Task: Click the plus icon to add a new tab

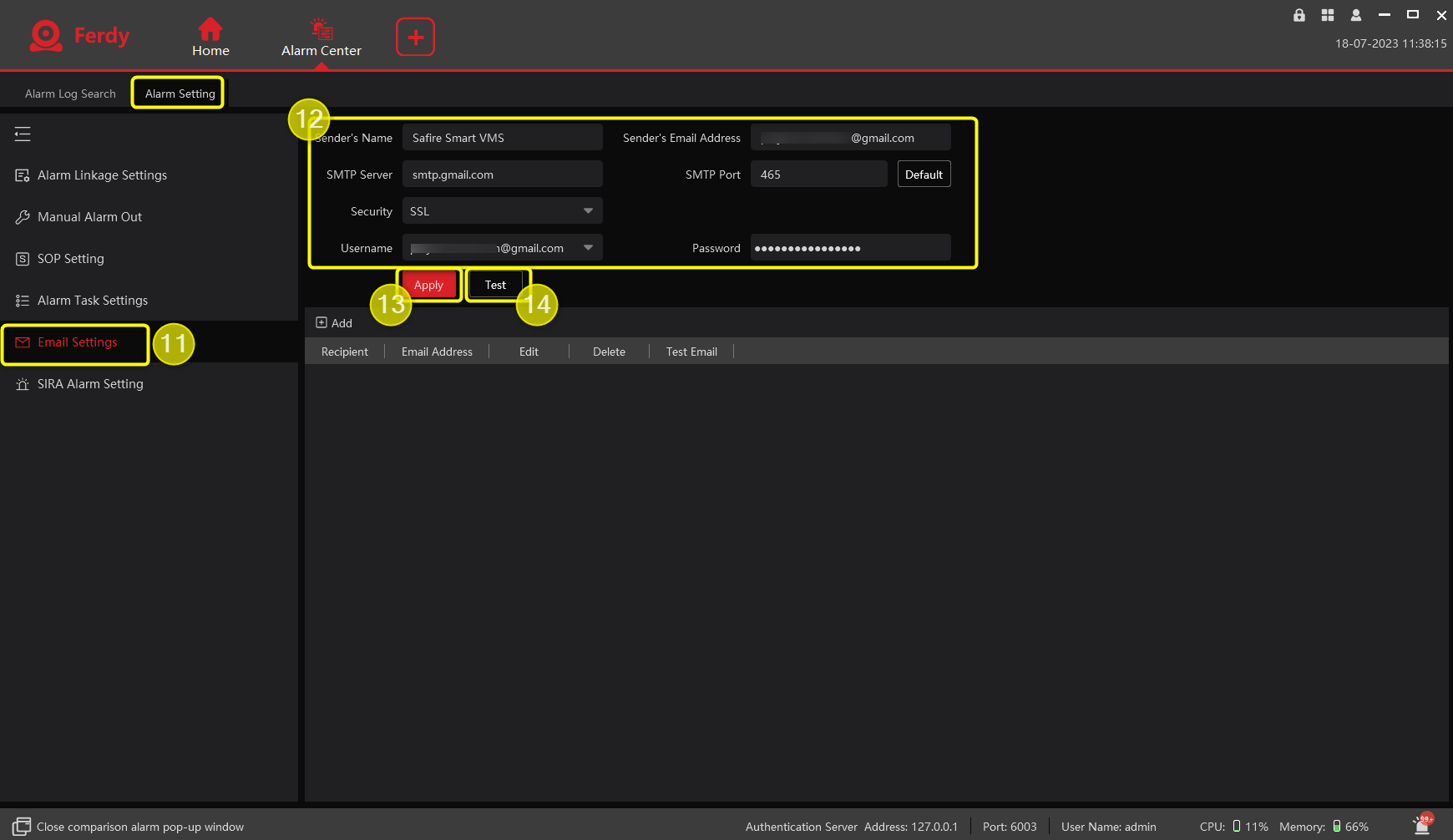Action: (x=415, y=37)
